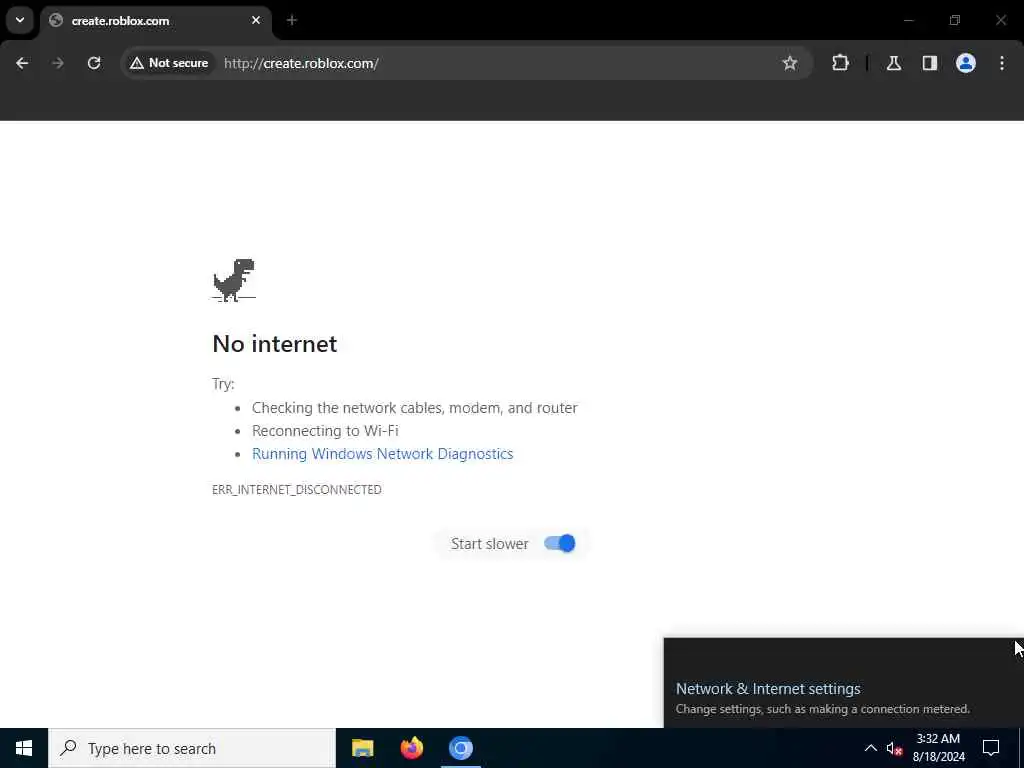The width and height of the screenshot is (1024, 768).
Task: Open the tab search dropdown arrow
Action: click(20, 20)
